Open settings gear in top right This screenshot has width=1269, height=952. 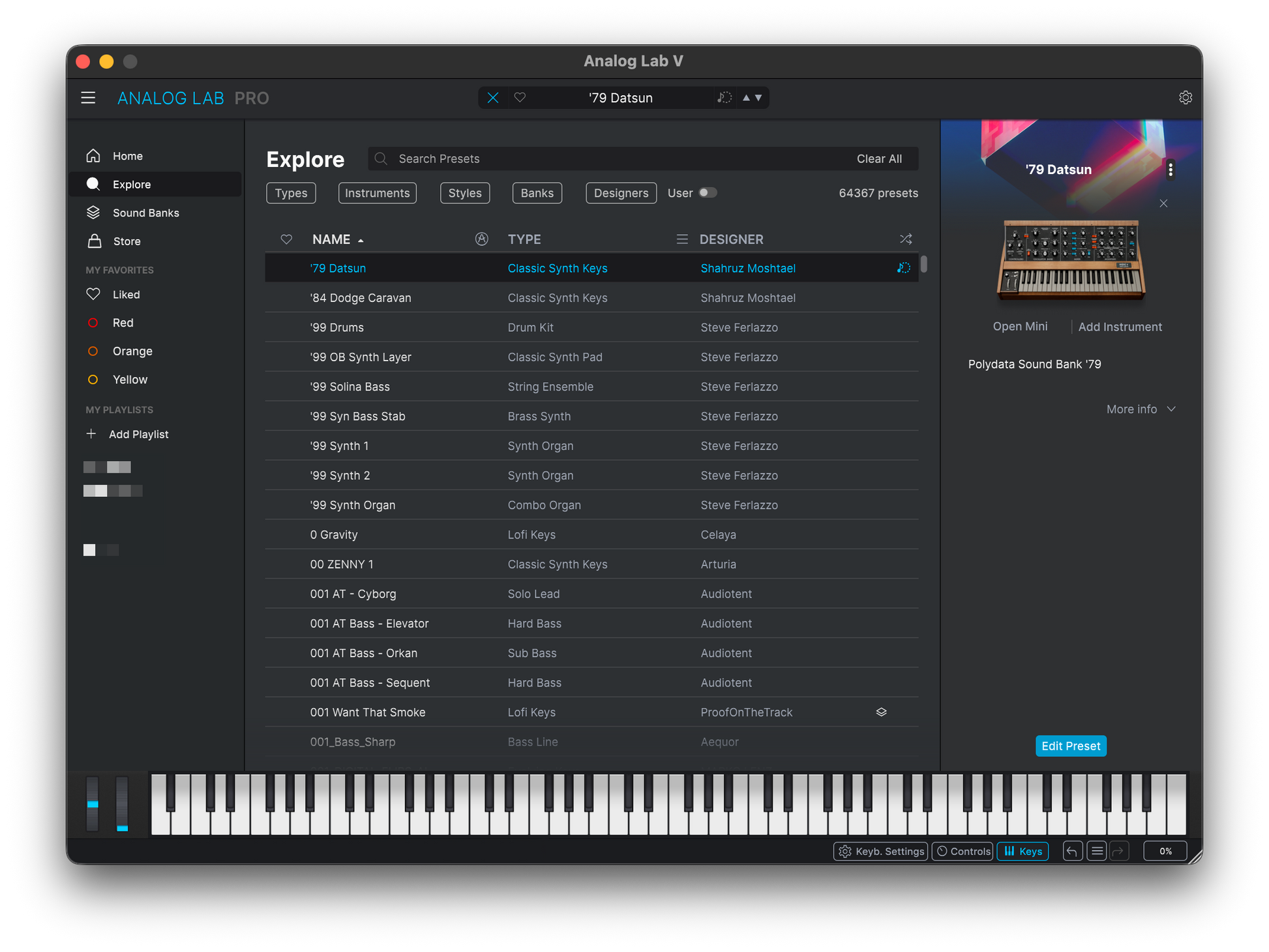coord(1185,98)
